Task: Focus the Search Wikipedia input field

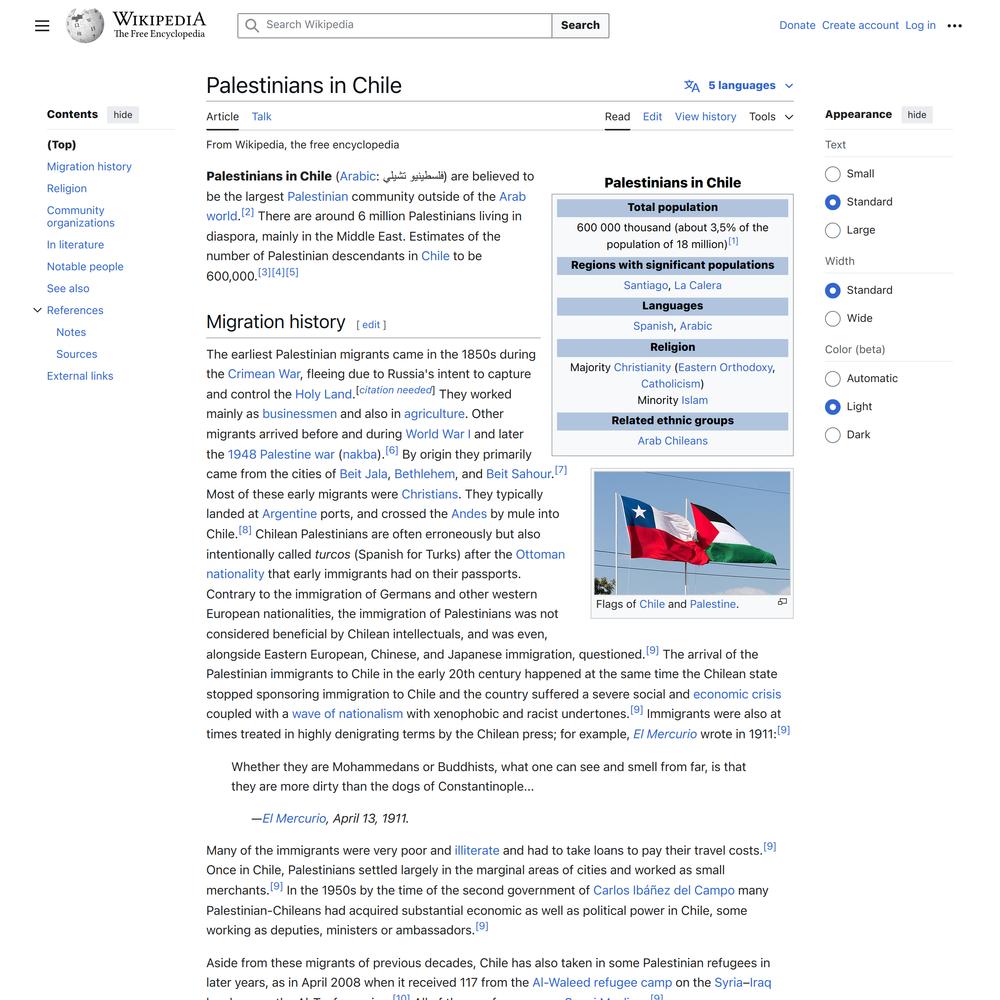Action: pyautogui.click(x=395, y=26)
